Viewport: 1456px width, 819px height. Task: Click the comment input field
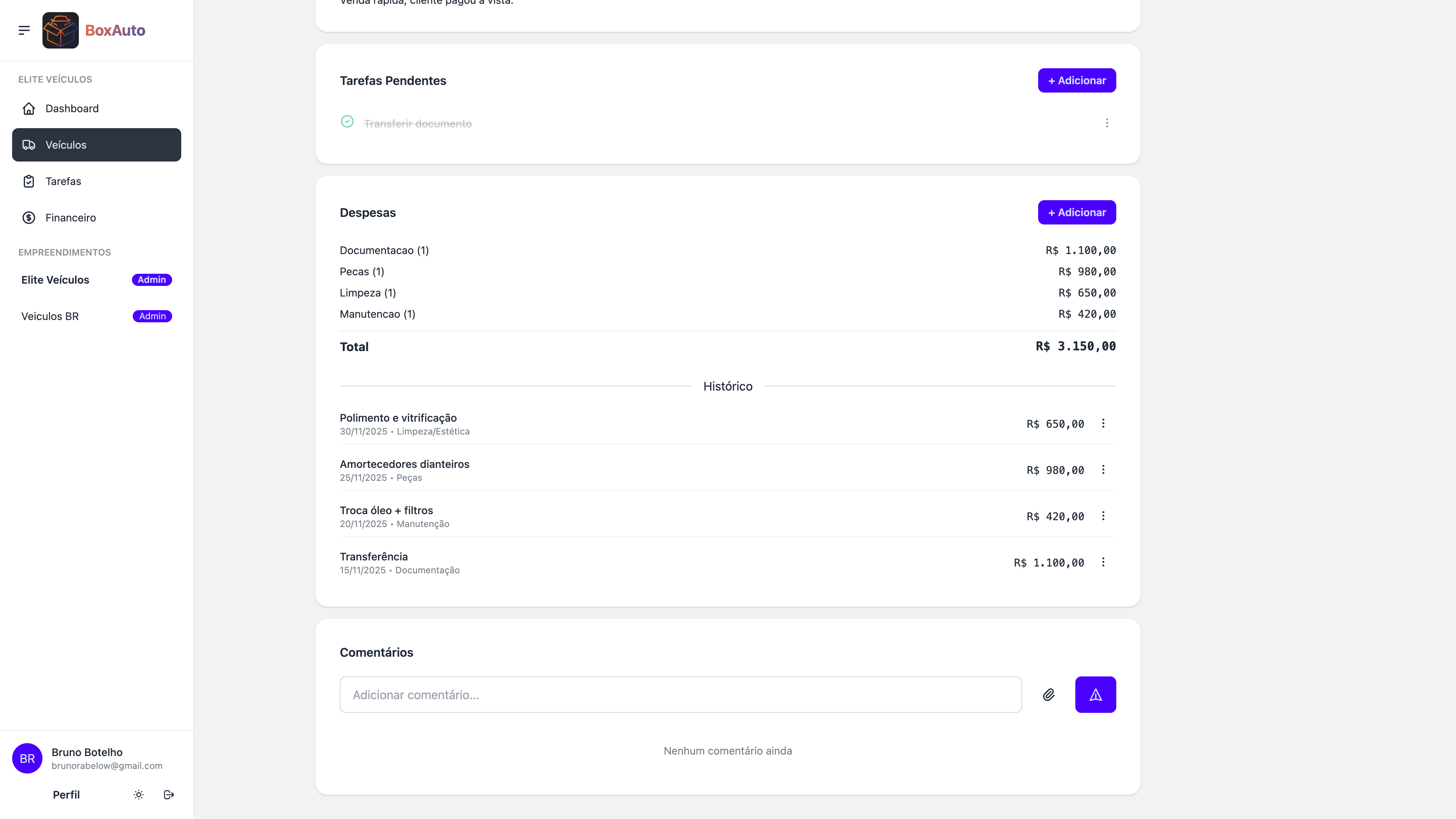tap(680, 695)
